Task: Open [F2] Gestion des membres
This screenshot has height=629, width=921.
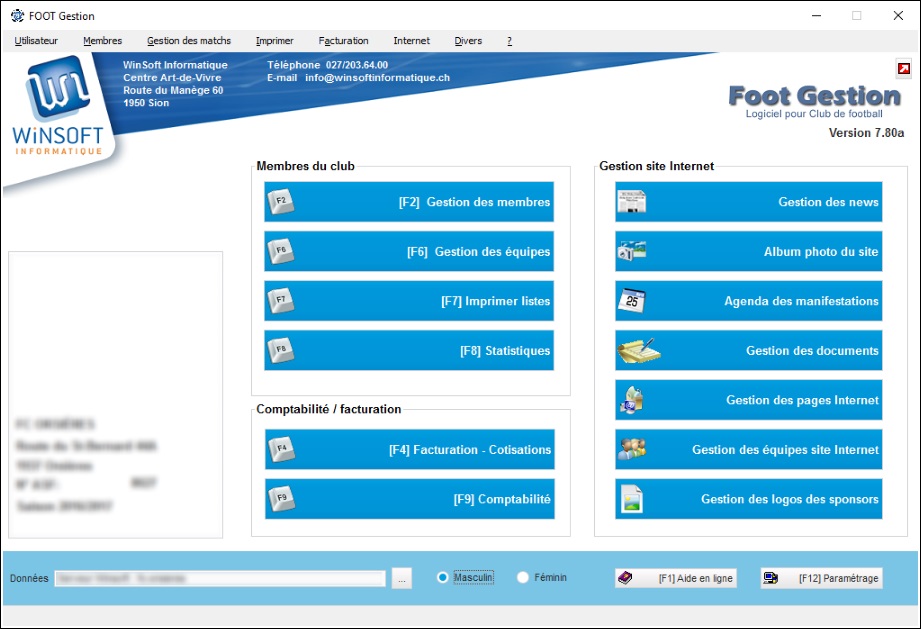Action: (x=409, y=202)
